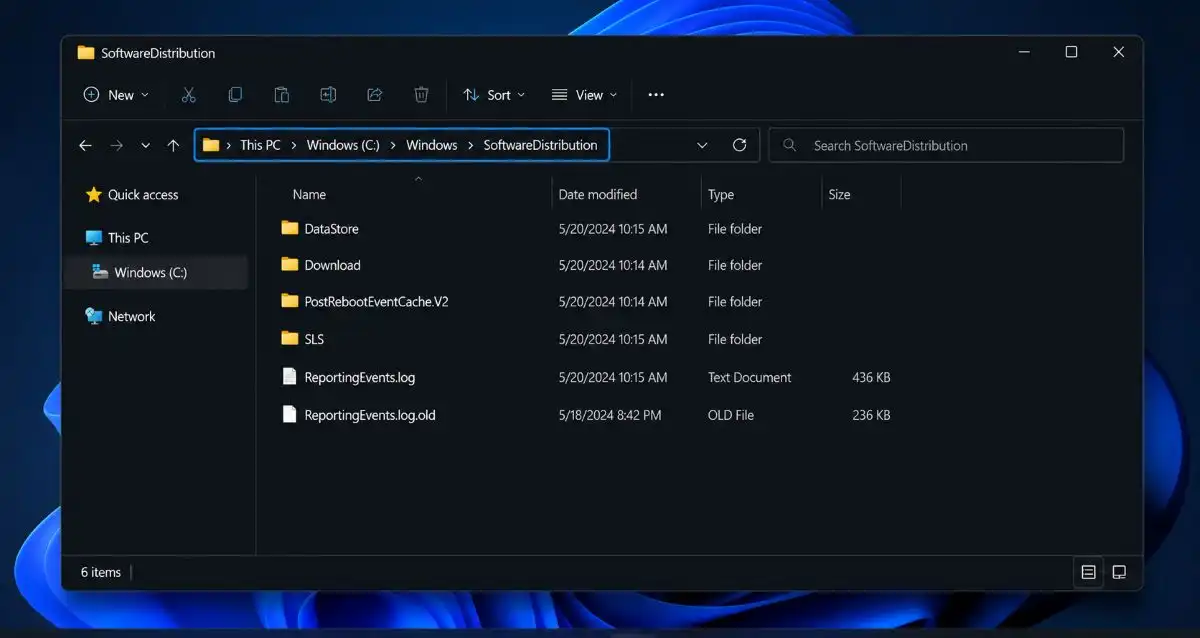The image size is (1200, 638).
Task: Click the folder icon in address bar
Action: [211, 145]
